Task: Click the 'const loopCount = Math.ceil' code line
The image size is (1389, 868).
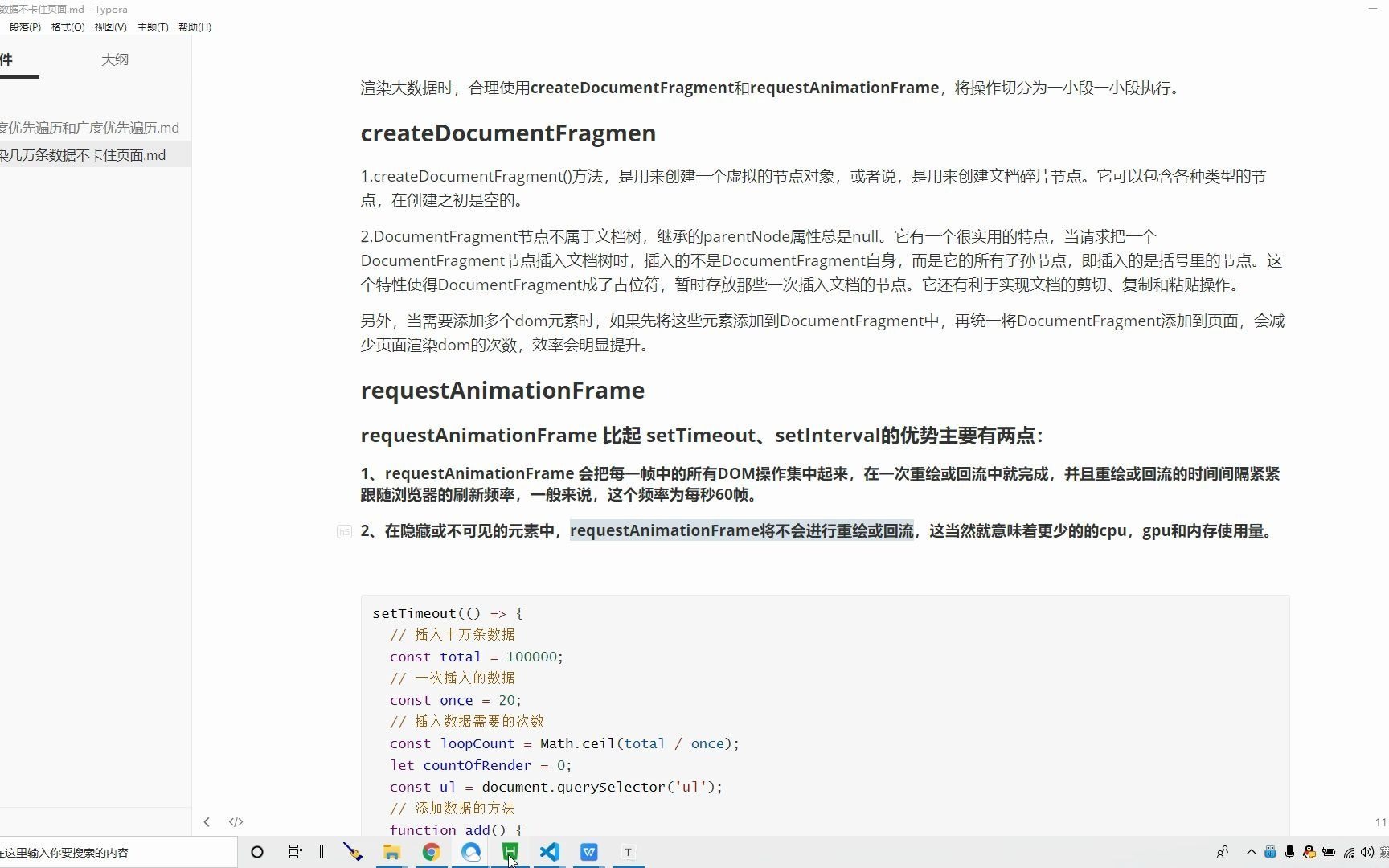Action: click(x=564, y=743)
